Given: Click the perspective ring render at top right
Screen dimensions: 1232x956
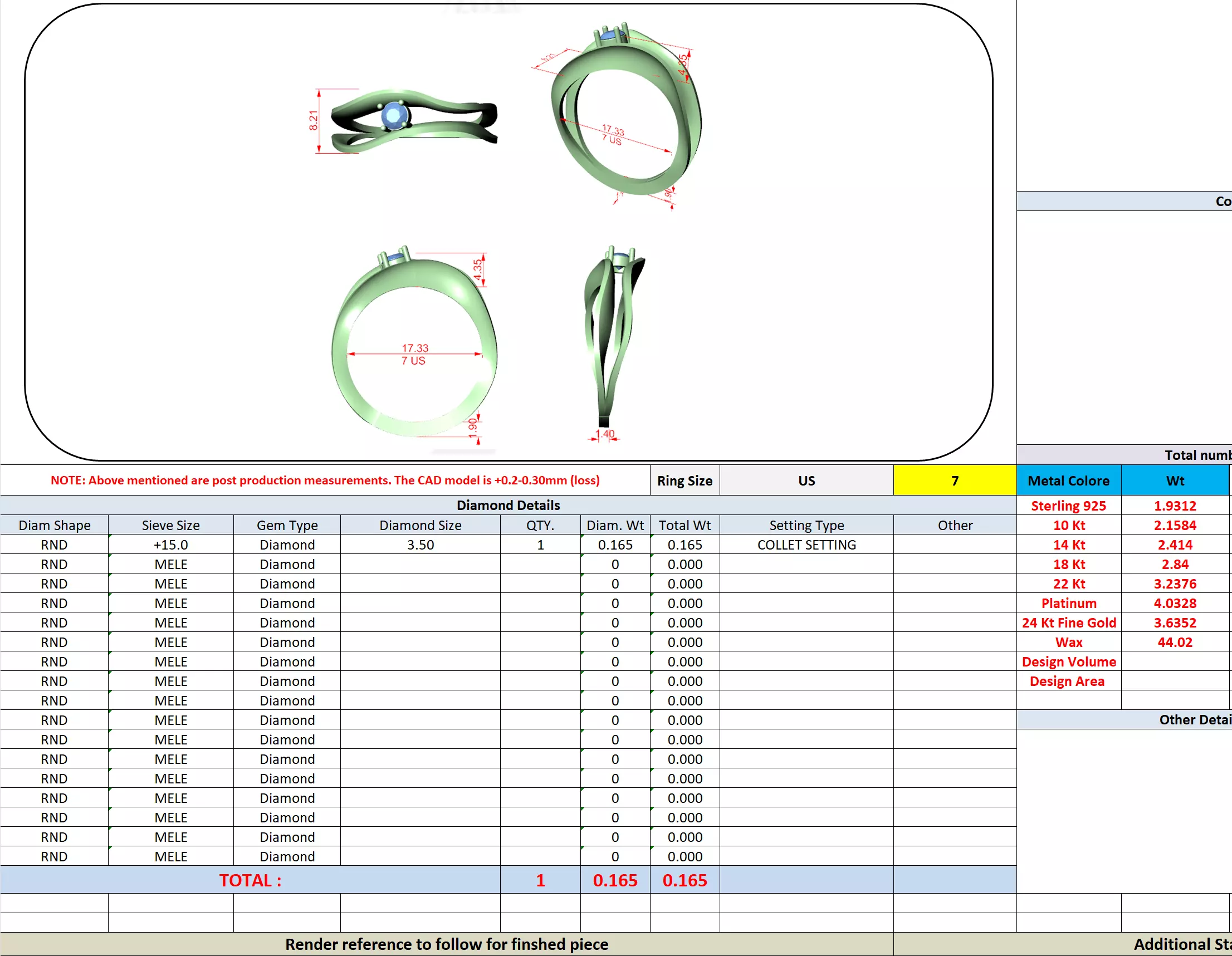Looking at the screenshot, I should pos(626,113).
